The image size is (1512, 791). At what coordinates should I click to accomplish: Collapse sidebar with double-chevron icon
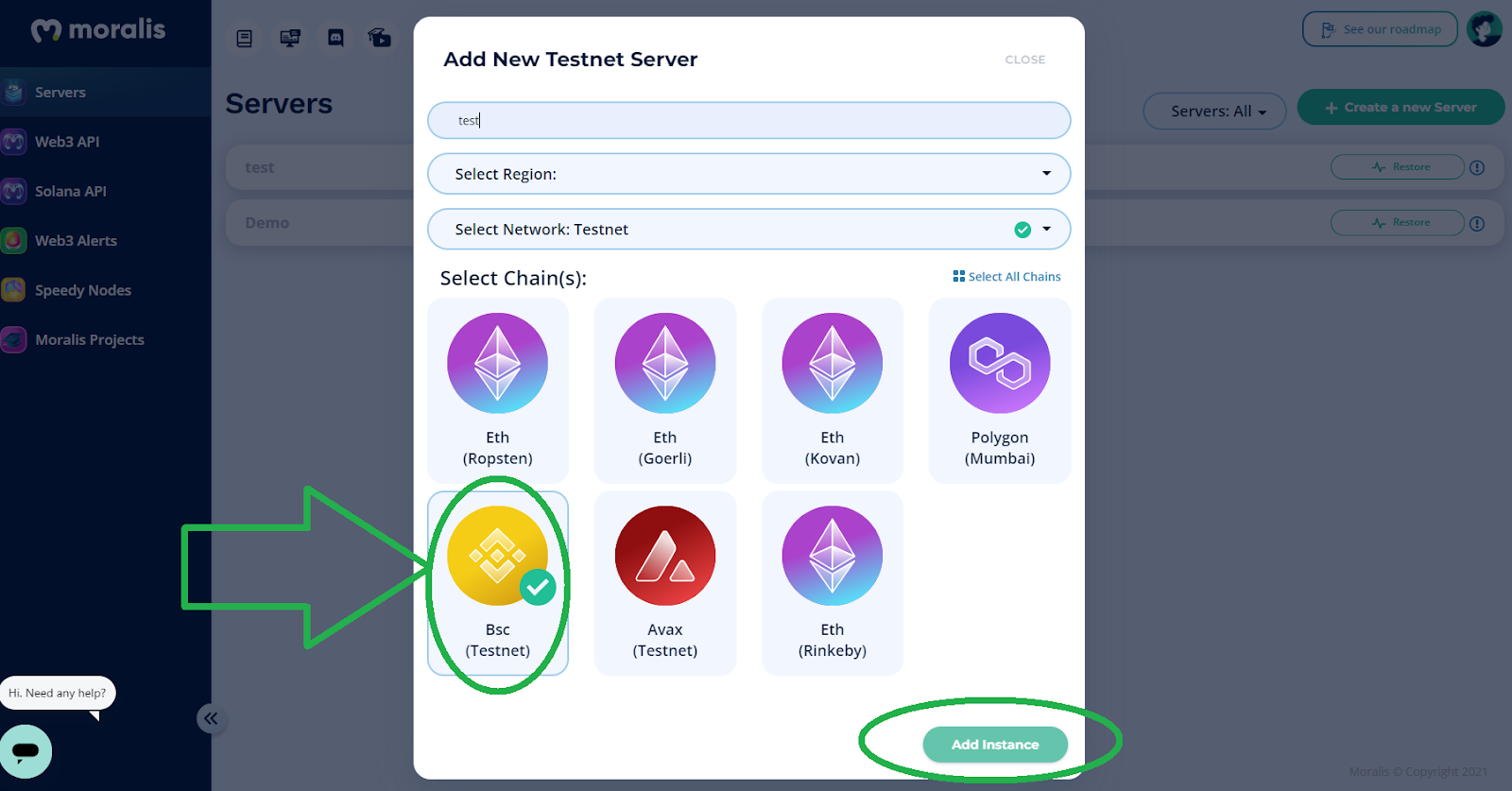(211, 718)
